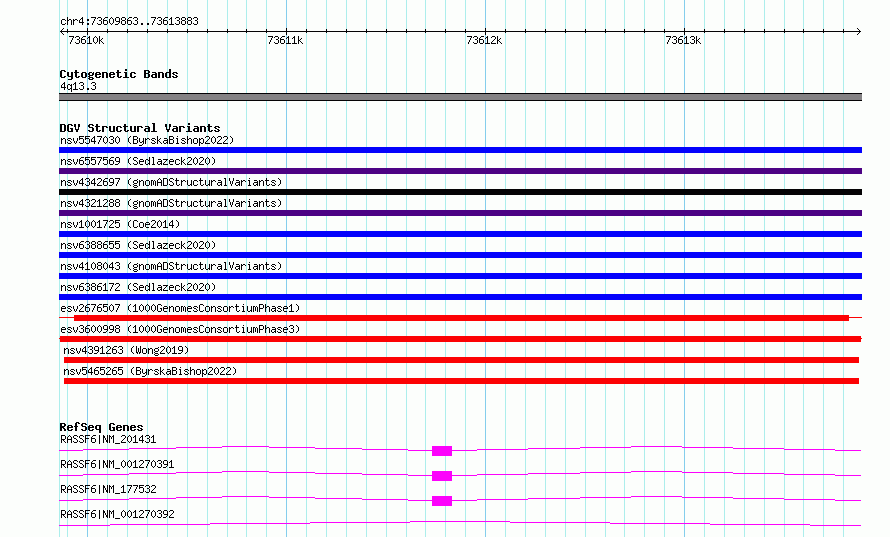Select the gray 4q13.3 cytogenetic band bar
The width and height of the screenshot is (890, 537).
[460, 97]
